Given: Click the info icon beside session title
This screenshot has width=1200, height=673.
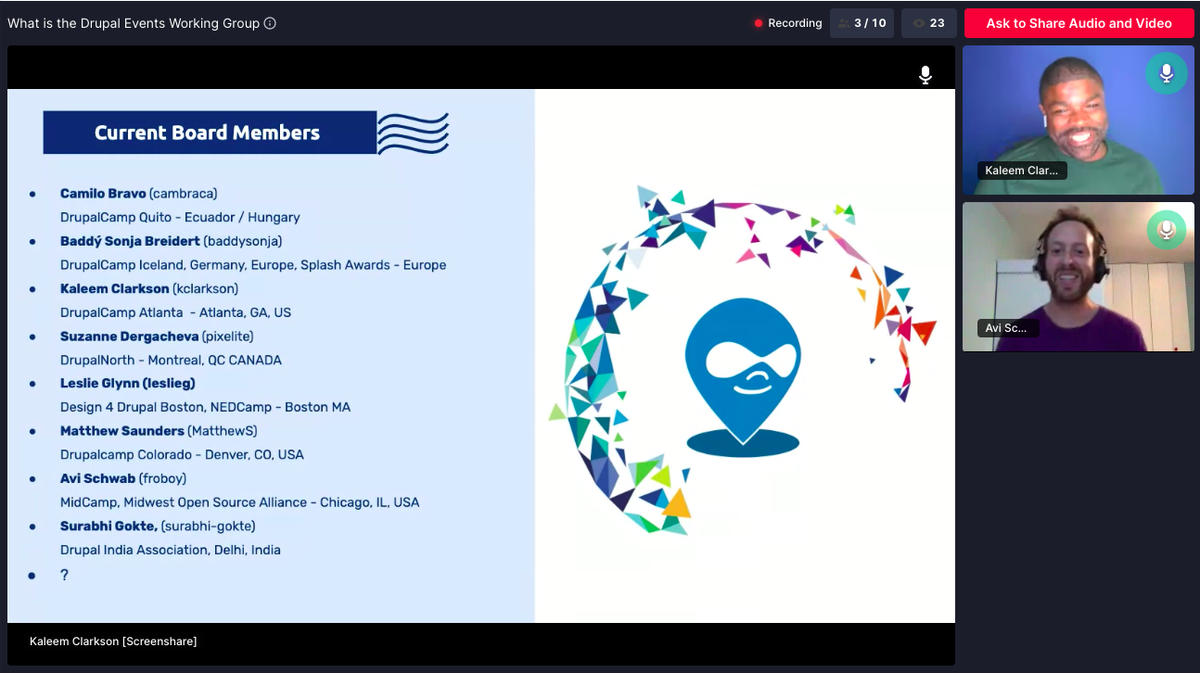Looking at the screenshot, I should click(270, 23).
